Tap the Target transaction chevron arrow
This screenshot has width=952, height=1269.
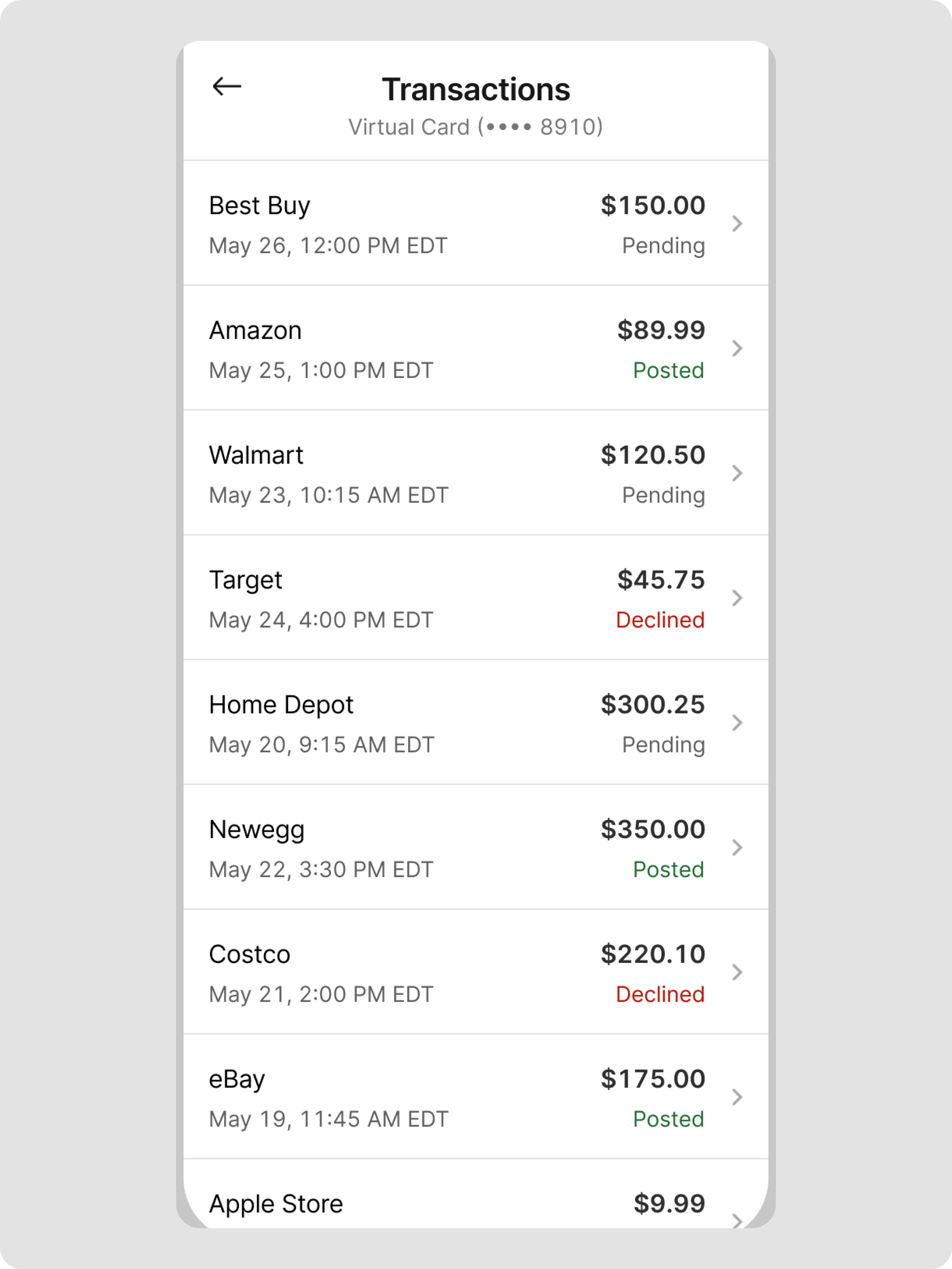tap(737, 598)
